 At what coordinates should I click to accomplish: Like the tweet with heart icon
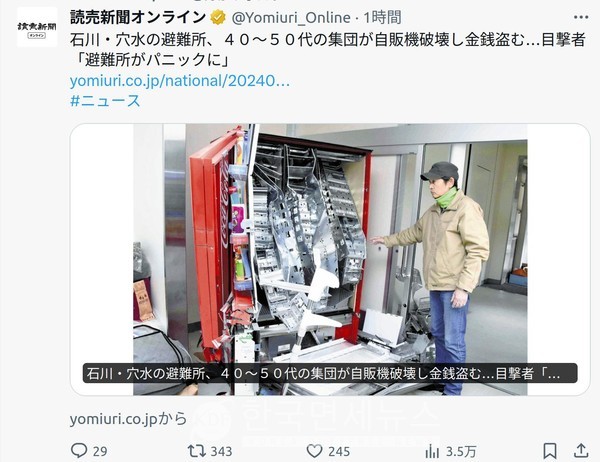click(x=315, y=451)
